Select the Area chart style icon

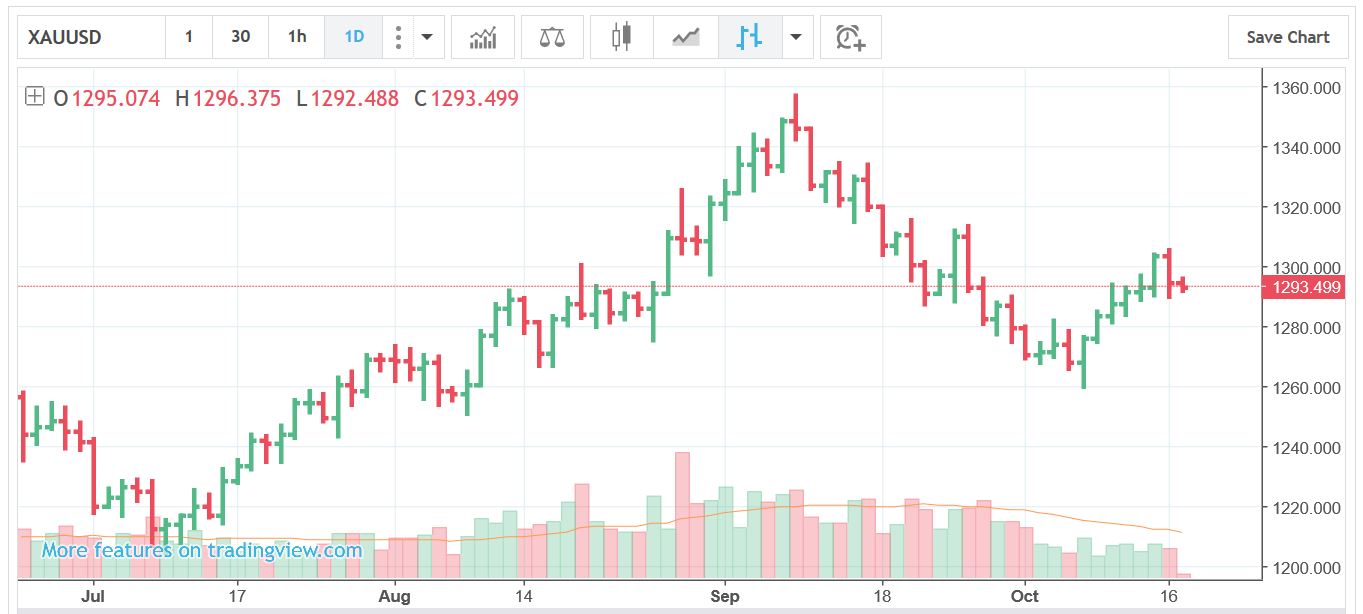[685, 38]
